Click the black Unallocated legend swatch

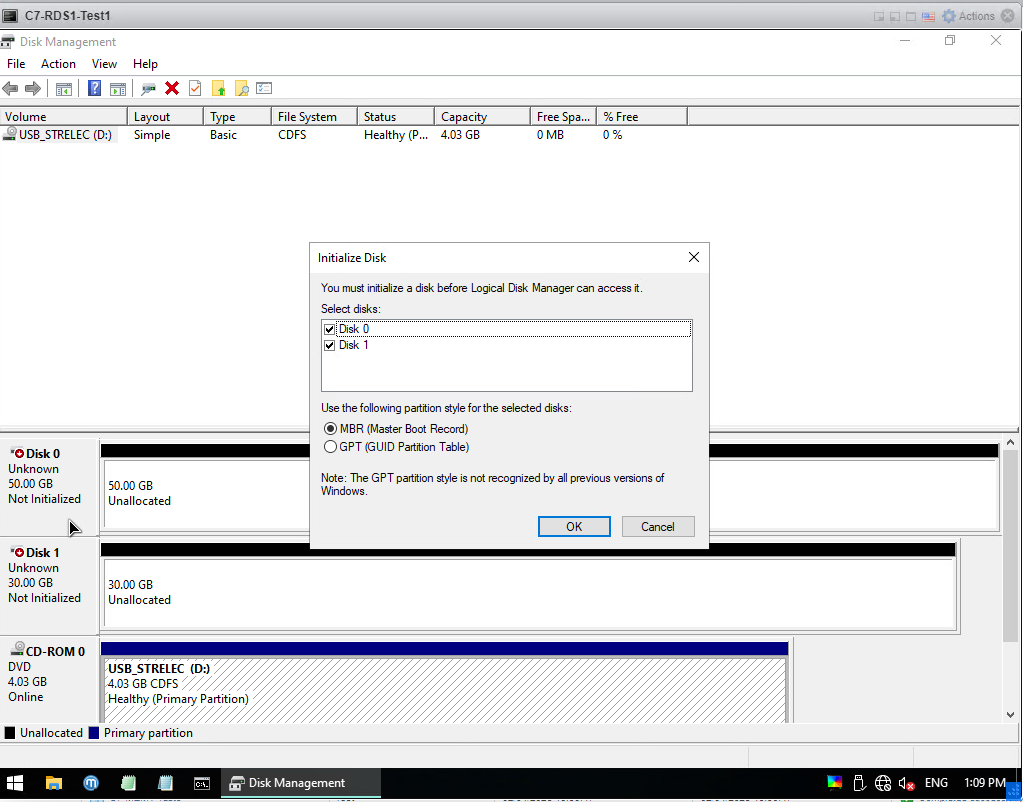coord(10,733)
